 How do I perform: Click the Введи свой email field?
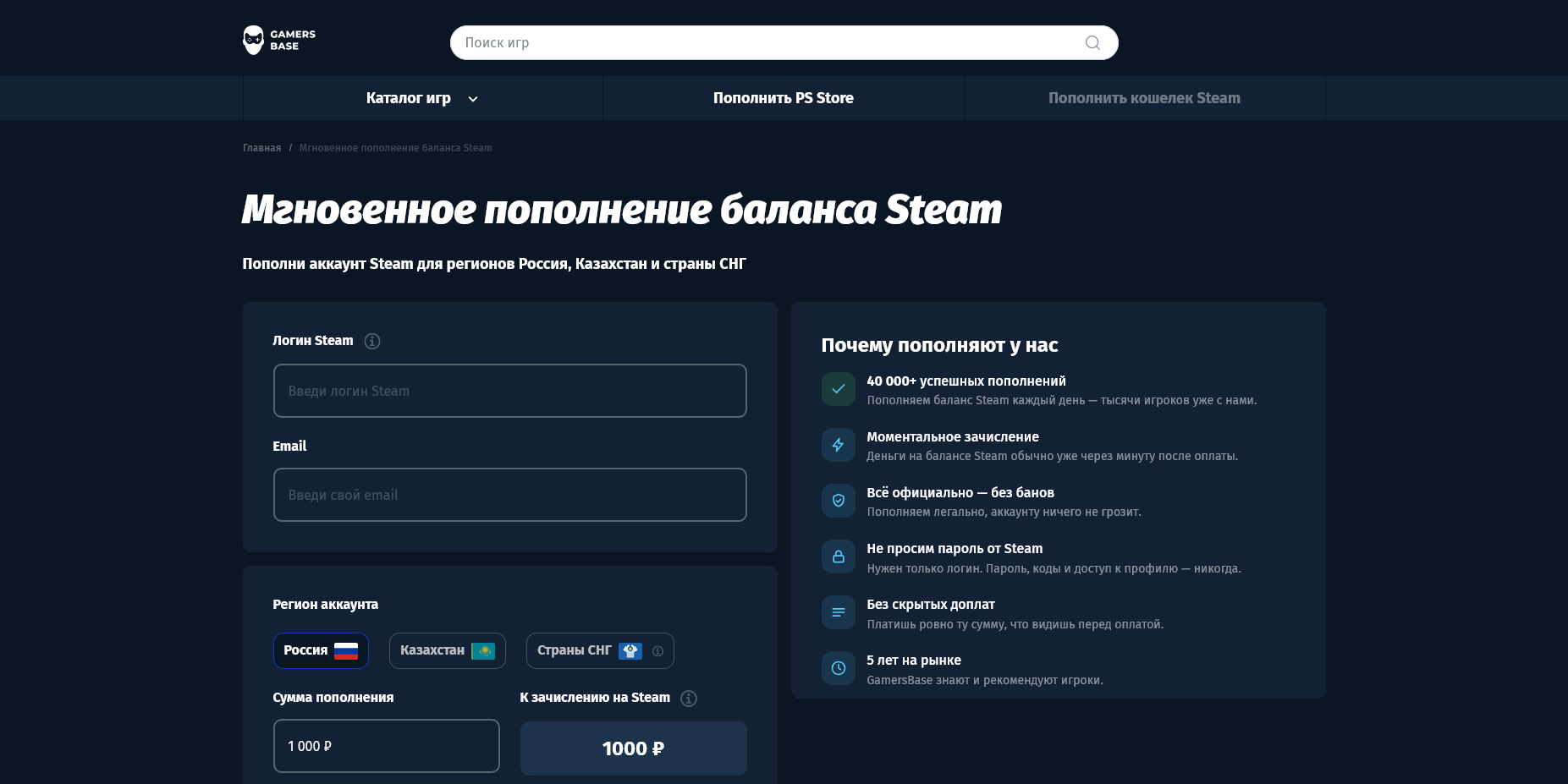click(509, 495)
